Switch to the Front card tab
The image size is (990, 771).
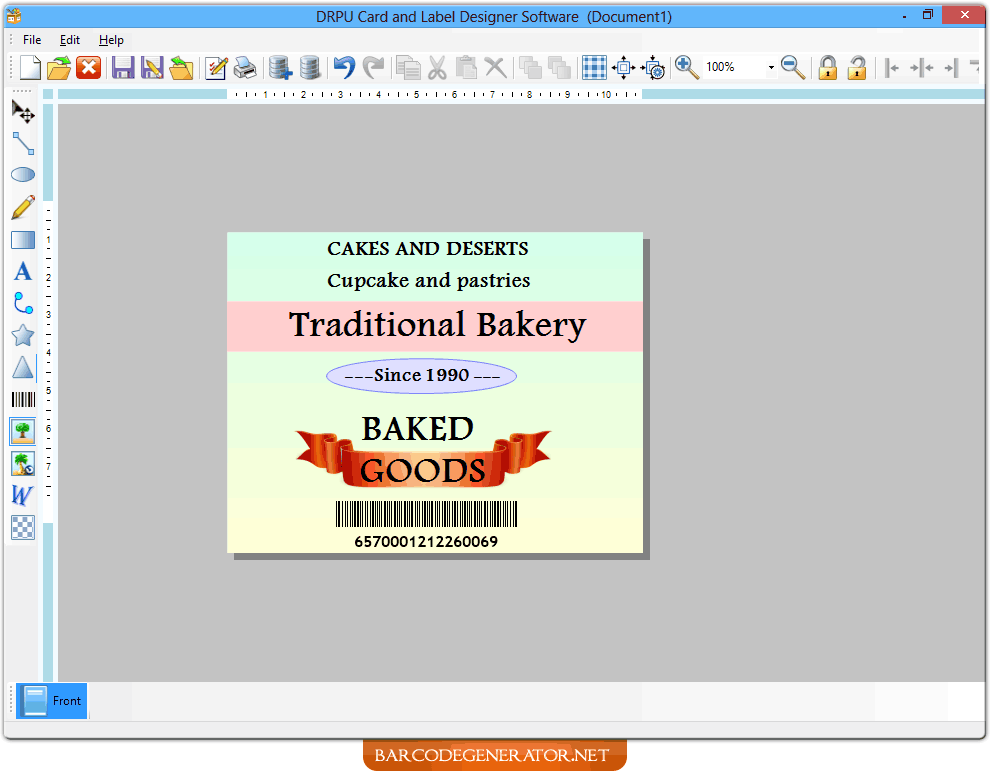tap(52, 701)
